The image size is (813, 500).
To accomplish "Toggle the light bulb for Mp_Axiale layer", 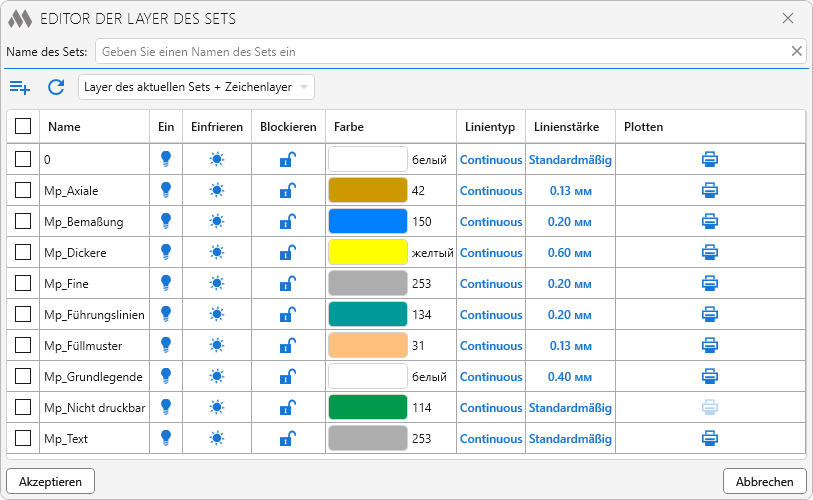I will pyautogui.click(x=166, y=190).
